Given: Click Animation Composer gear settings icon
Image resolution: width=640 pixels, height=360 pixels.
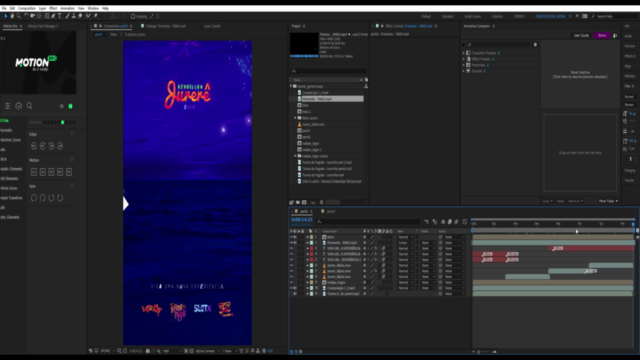Looking at the screenshot, I should point(535,44).
